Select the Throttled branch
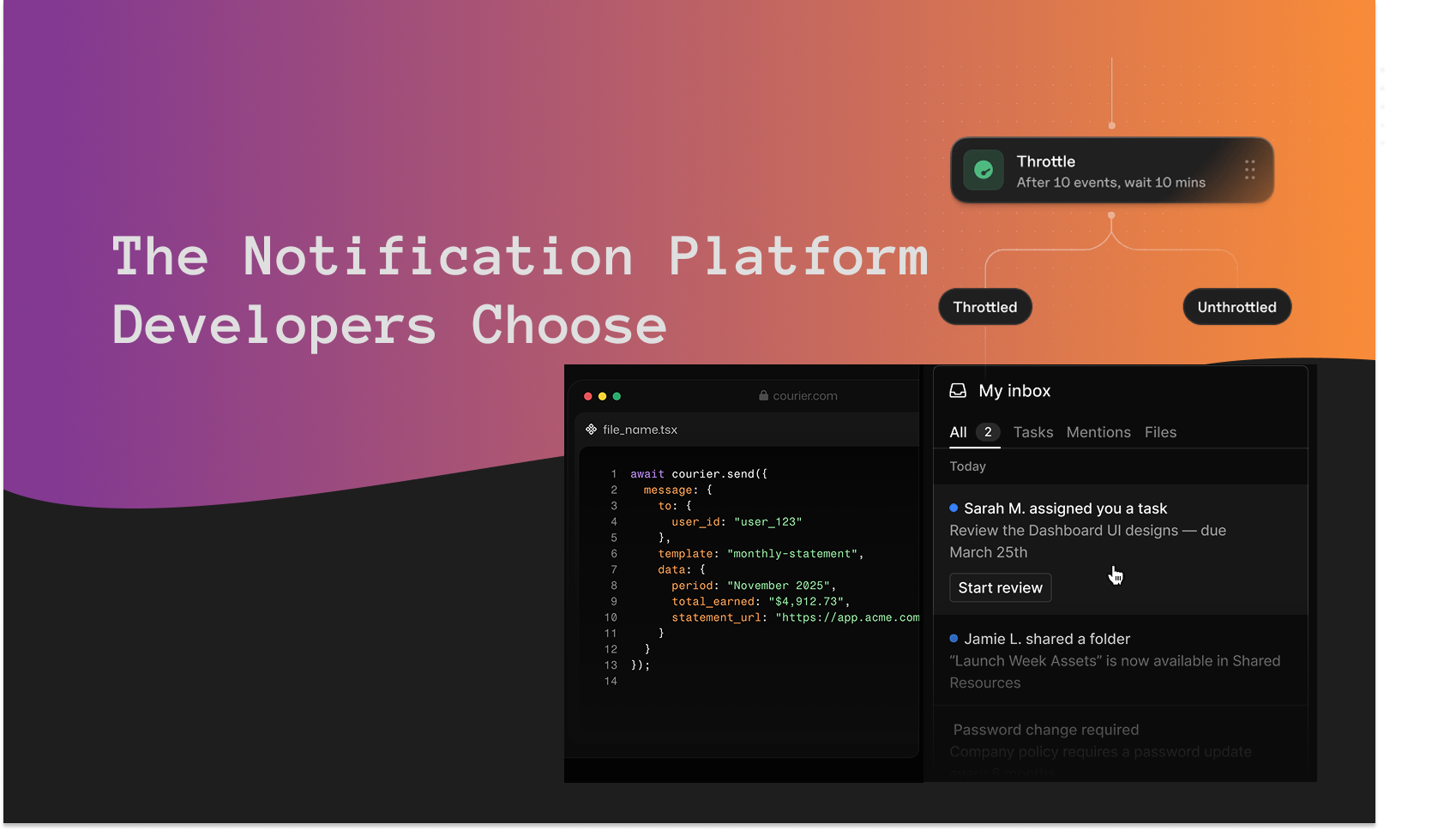This screenshot has height=830, width=1456. 984,306
